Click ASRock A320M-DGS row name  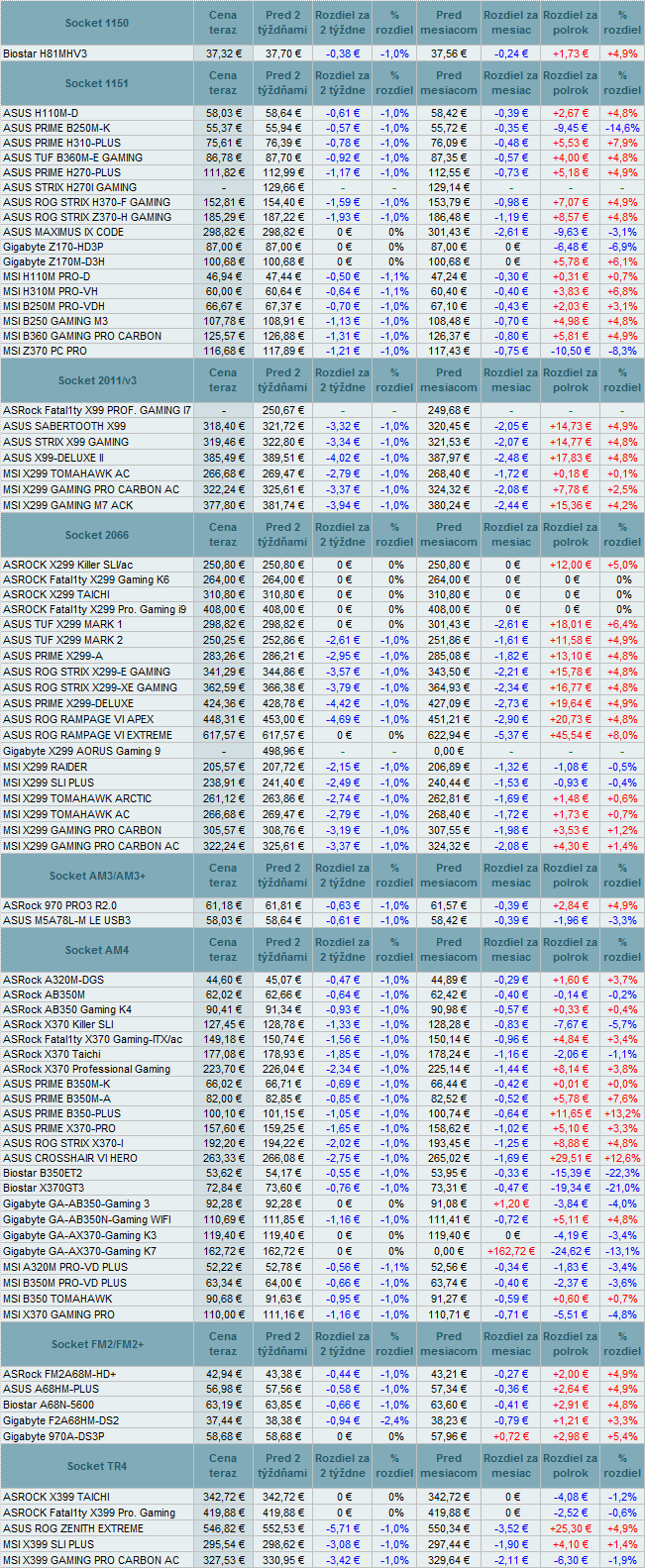pos(54,980)
